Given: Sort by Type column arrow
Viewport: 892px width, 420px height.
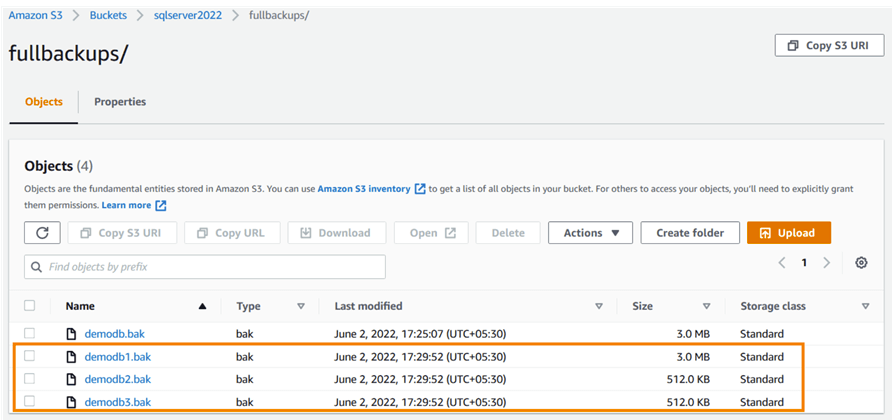Looking at the screenshot, I should tap(301, 306).
